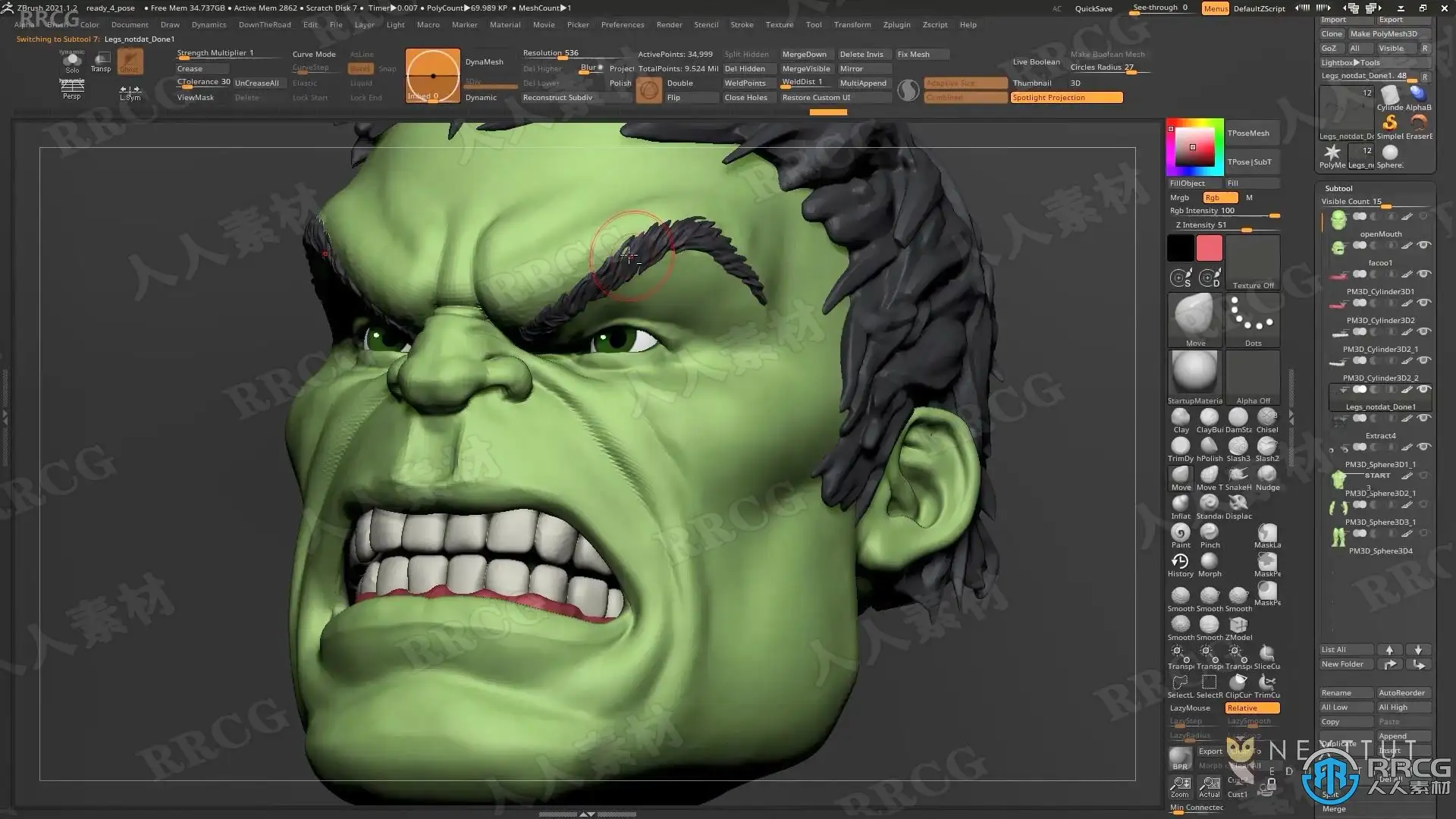
Task: Select the Slash3 brush
Action: 1238,449
